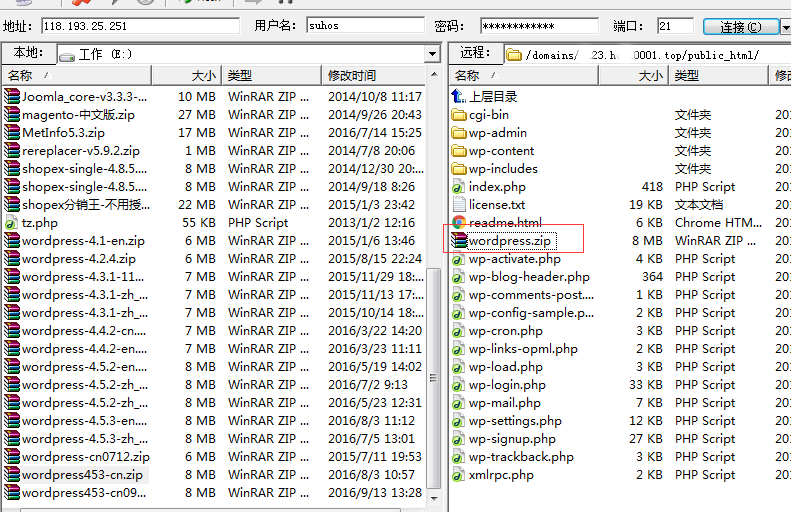Screen dimensions: 791x512
Task: Click the local drive icon beside 工作 (E:)
Action: click(x=67, y=56)
